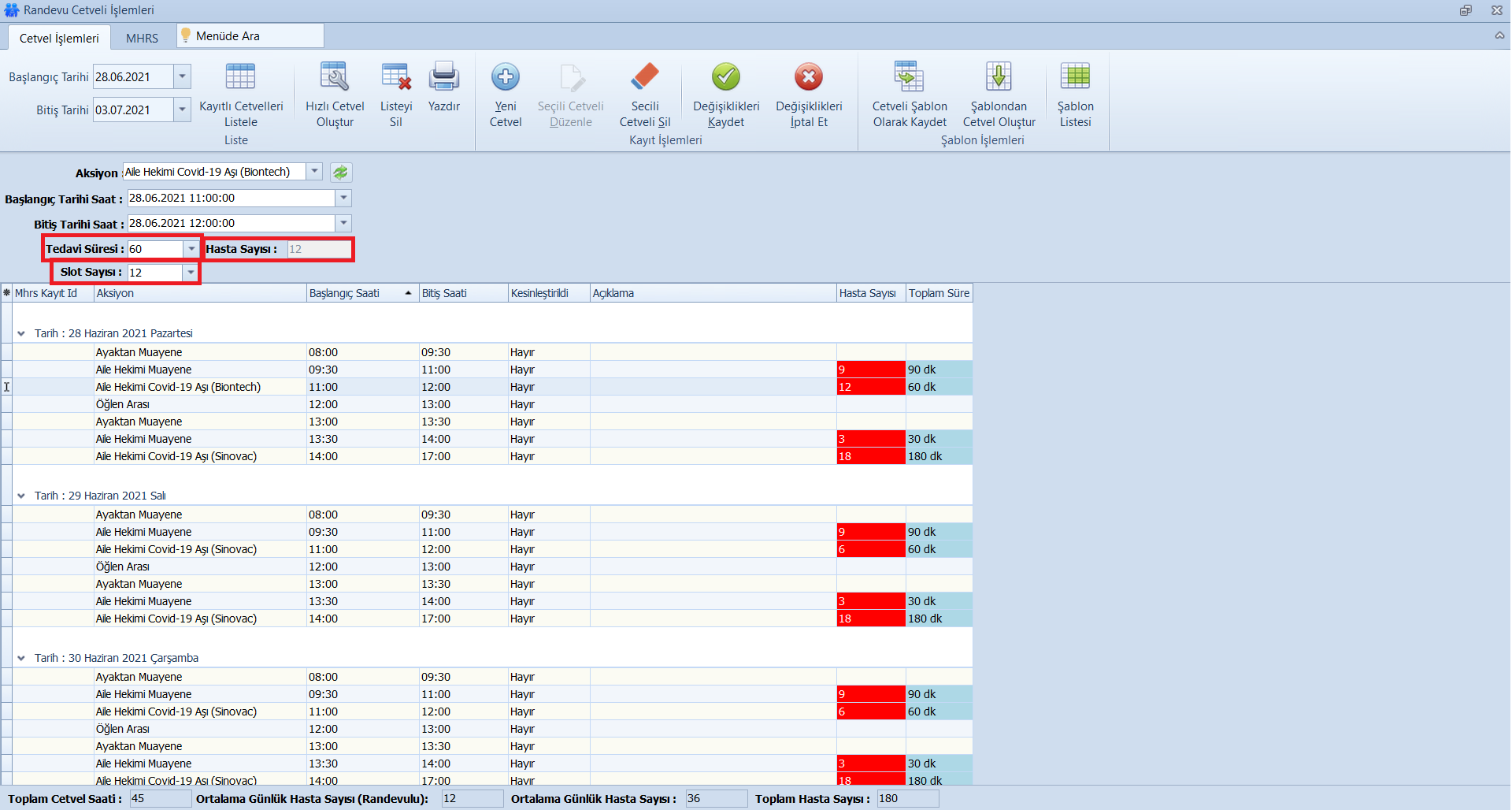
Task: Expand the Aksiyon combo box
Action: pyautogui.click(x=314, y=172)
